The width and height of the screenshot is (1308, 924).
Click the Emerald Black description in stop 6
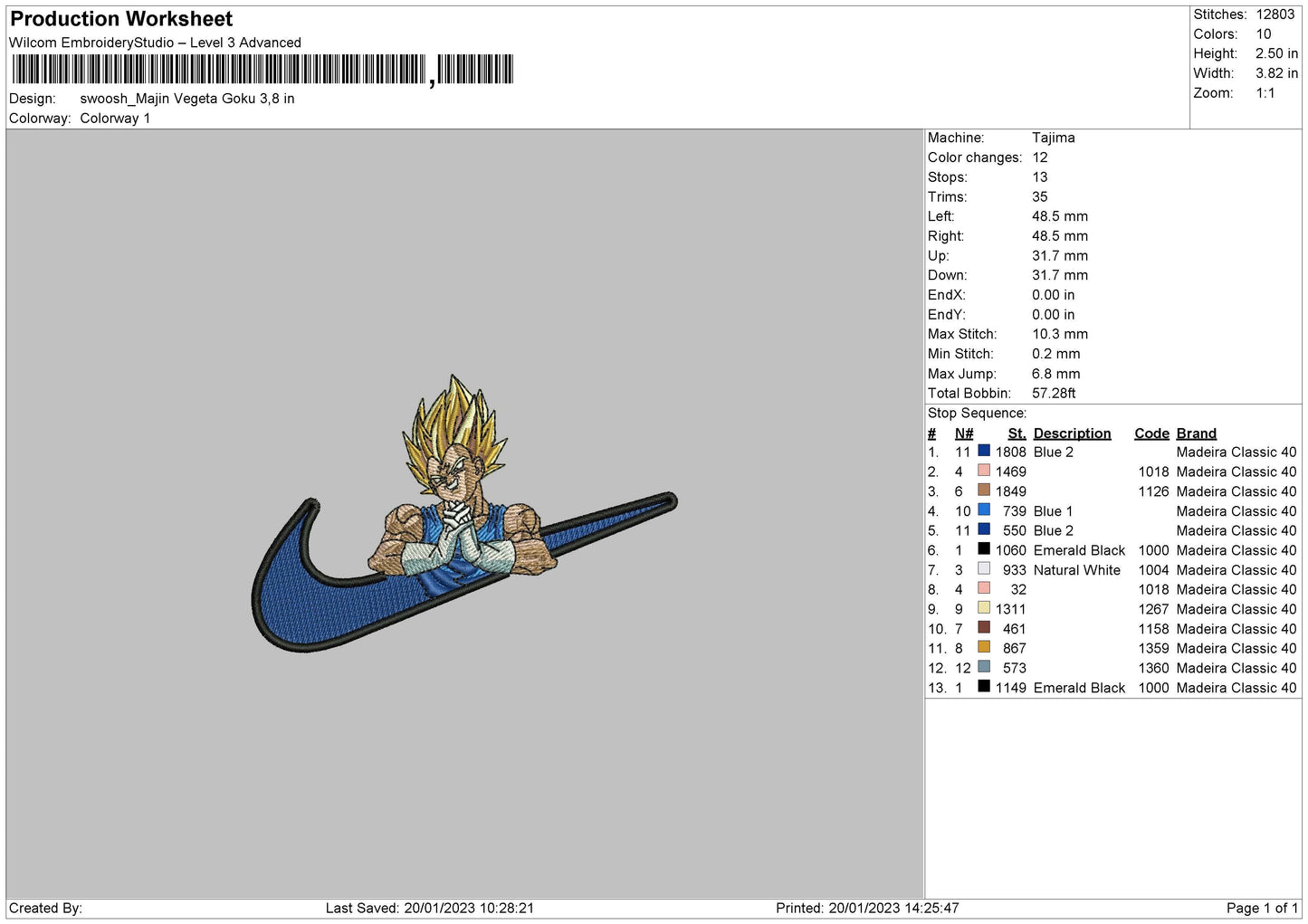(x=1079, y=550)
